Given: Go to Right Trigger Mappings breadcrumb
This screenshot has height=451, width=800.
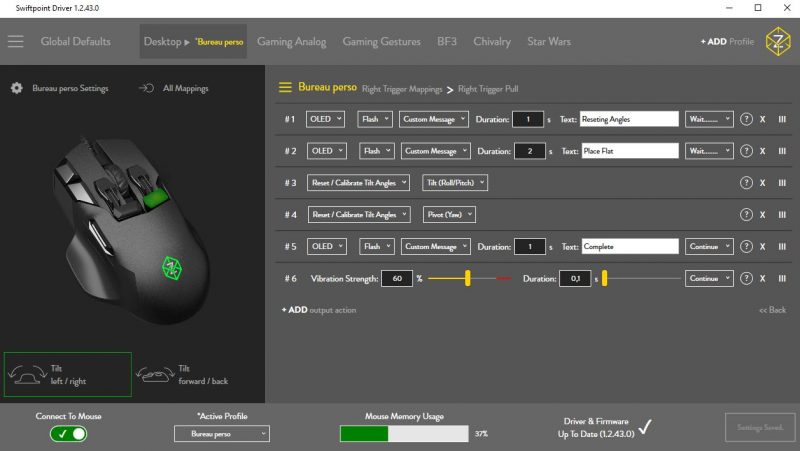Looking at the screenshot, I should point(402,89).
